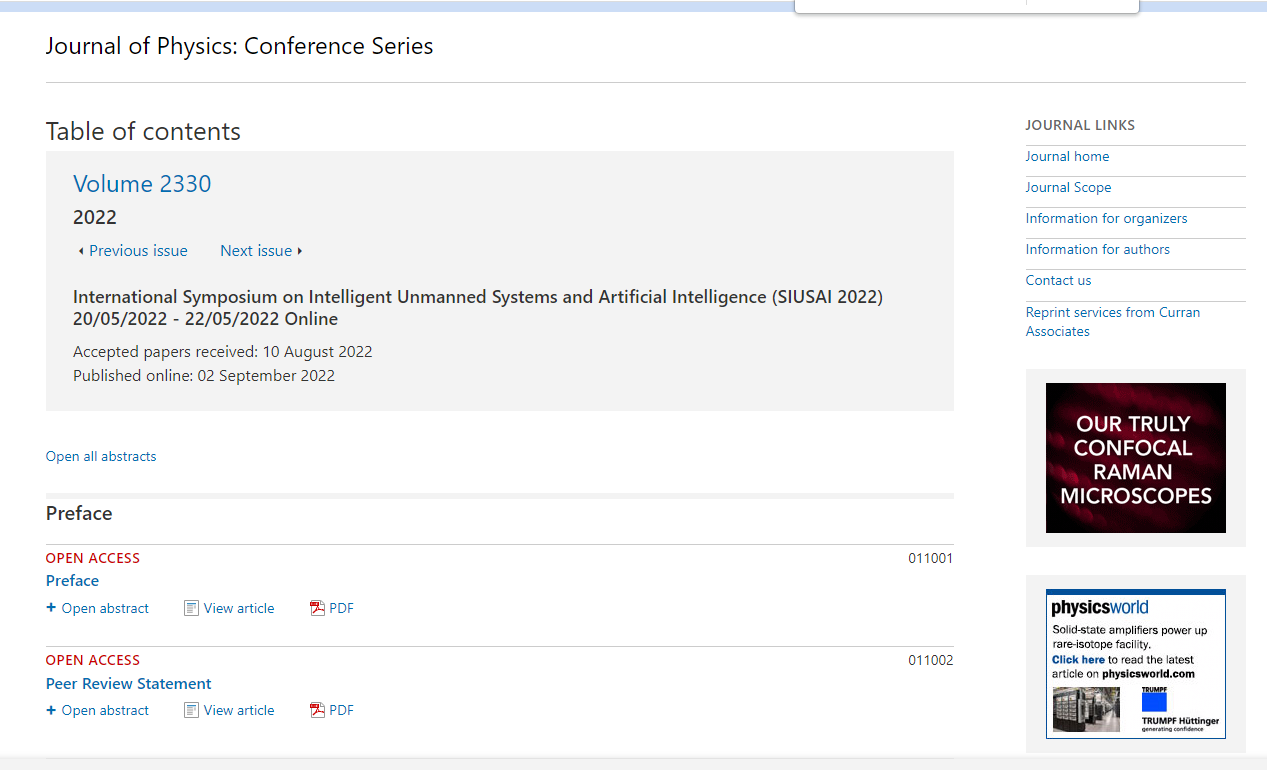Open Information for organizers link

tap(1106, 218)
